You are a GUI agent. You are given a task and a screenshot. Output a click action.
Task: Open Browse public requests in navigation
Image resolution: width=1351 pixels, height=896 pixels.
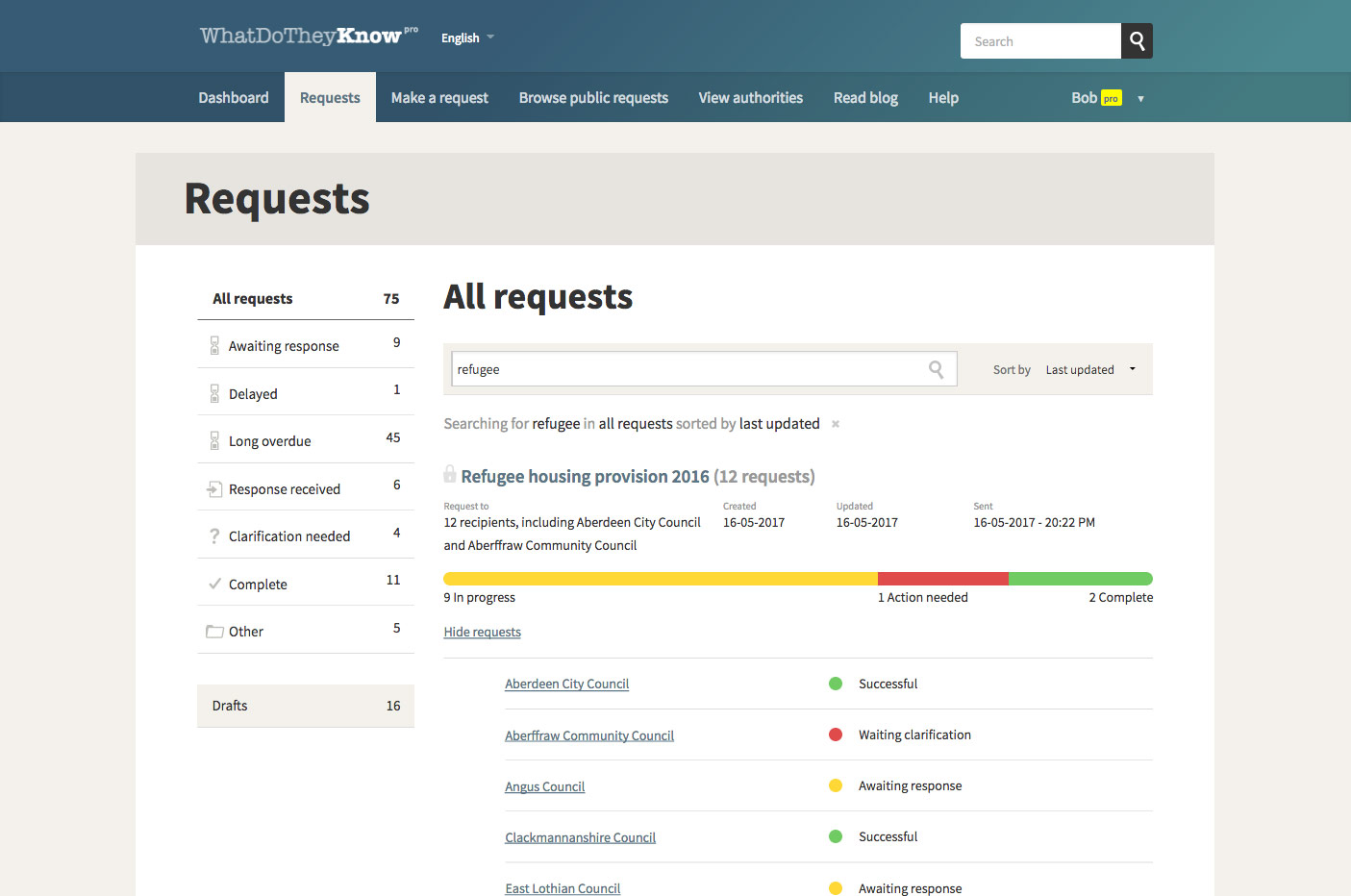(593, 98)
